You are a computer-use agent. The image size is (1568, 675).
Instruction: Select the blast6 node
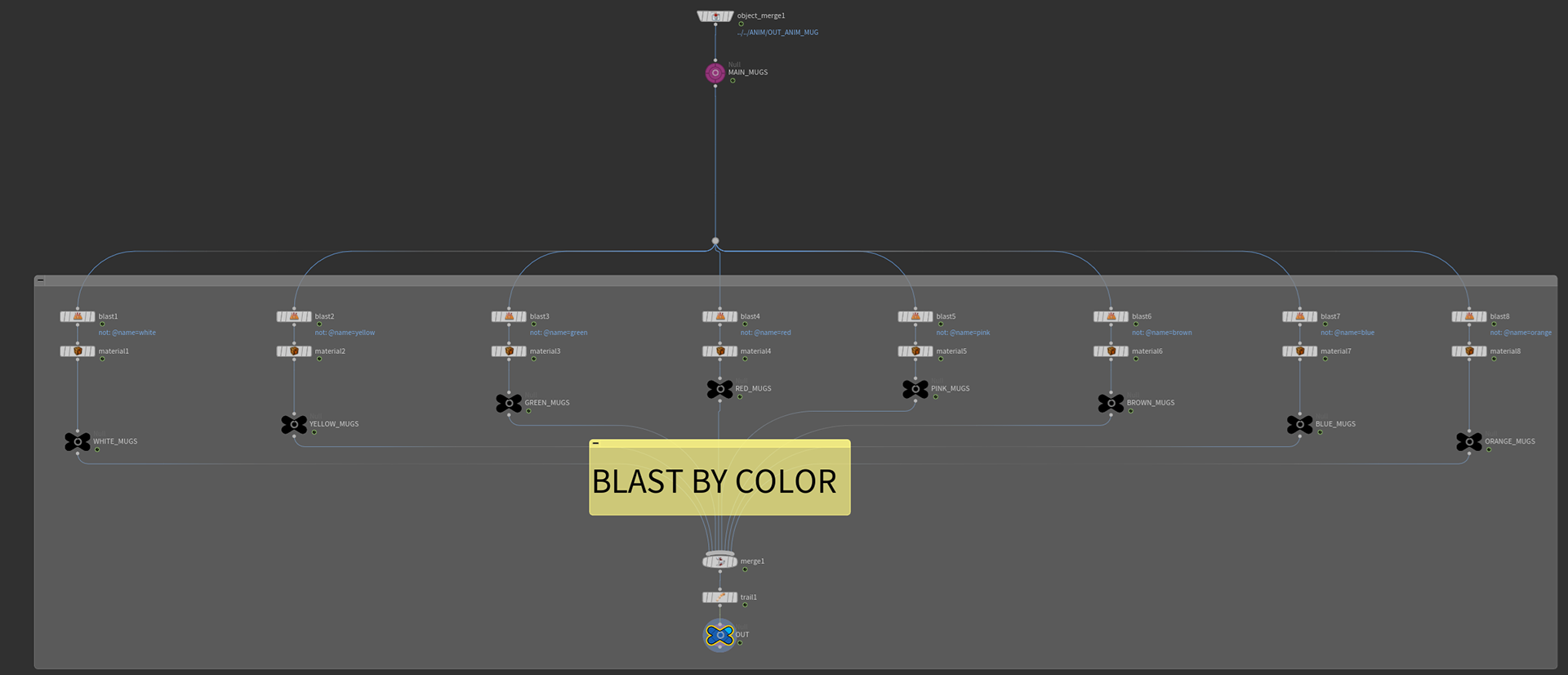click(x=1111, y=316)
